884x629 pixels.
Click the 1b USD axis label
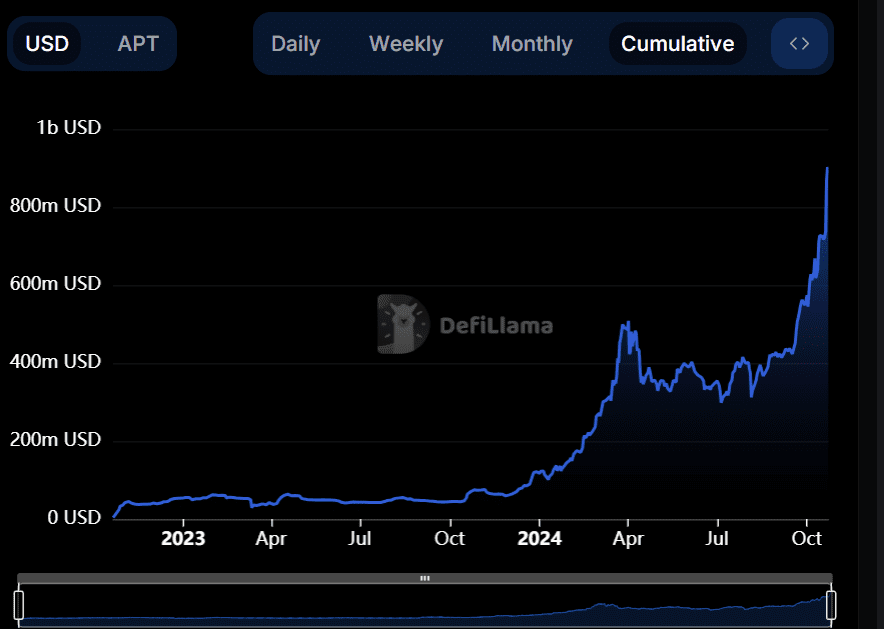point(69,128)
